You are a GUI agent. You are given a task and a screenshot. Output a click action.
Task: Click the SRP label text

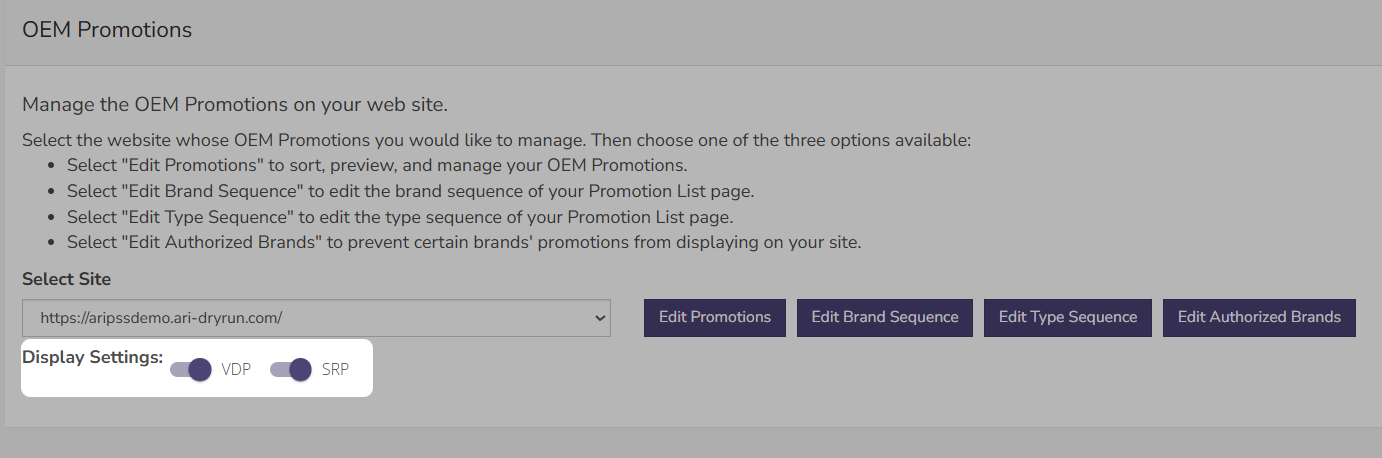click(336, 369)
